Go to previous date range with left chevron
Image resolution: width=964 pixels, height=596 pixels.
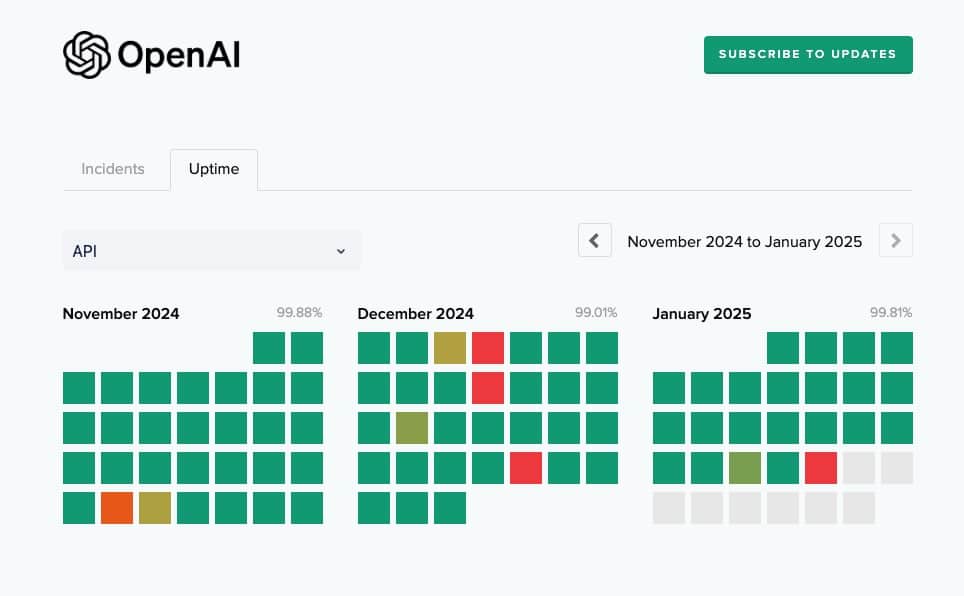click(595, 240)
